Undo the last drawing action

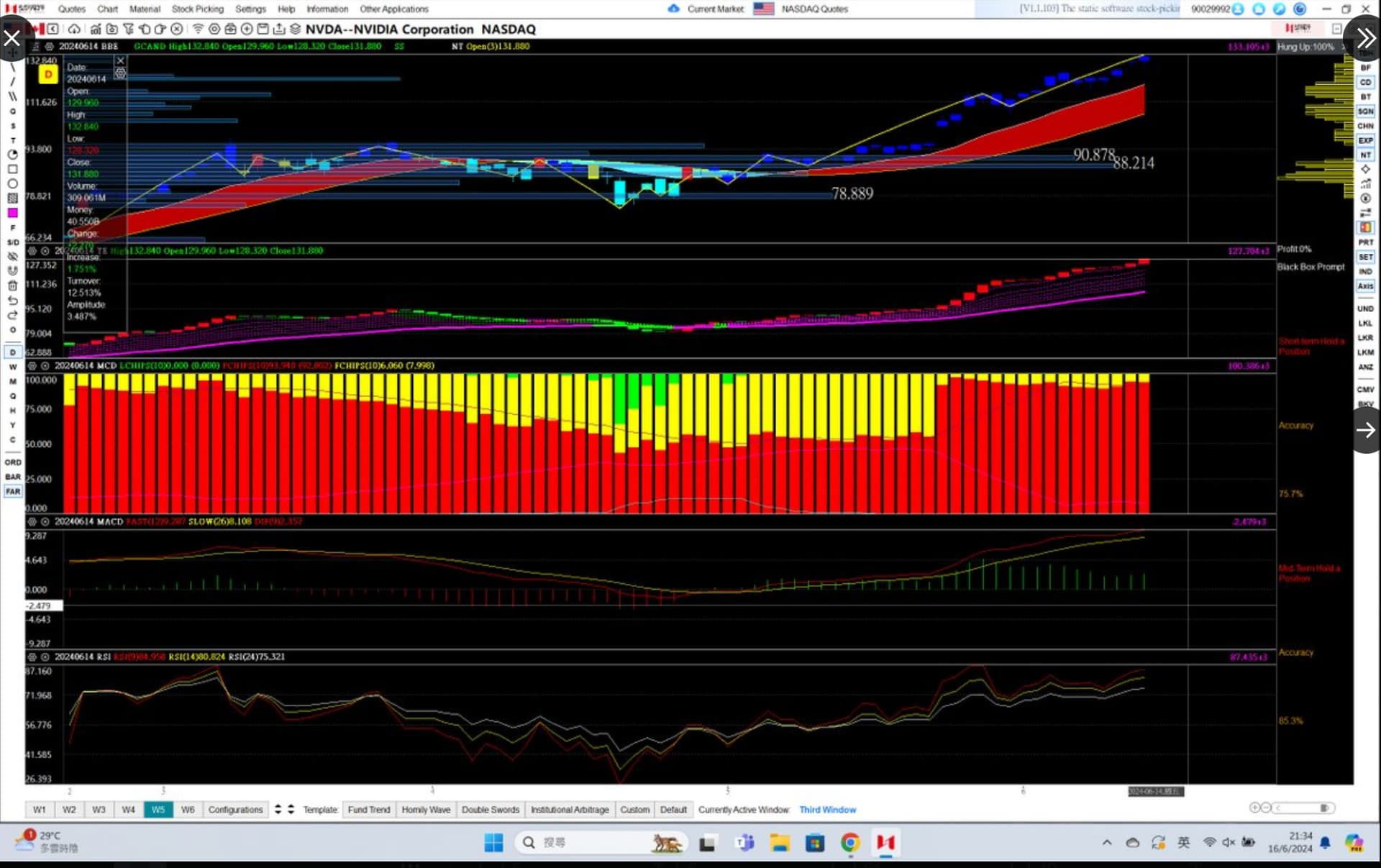(x=12, y=301)
